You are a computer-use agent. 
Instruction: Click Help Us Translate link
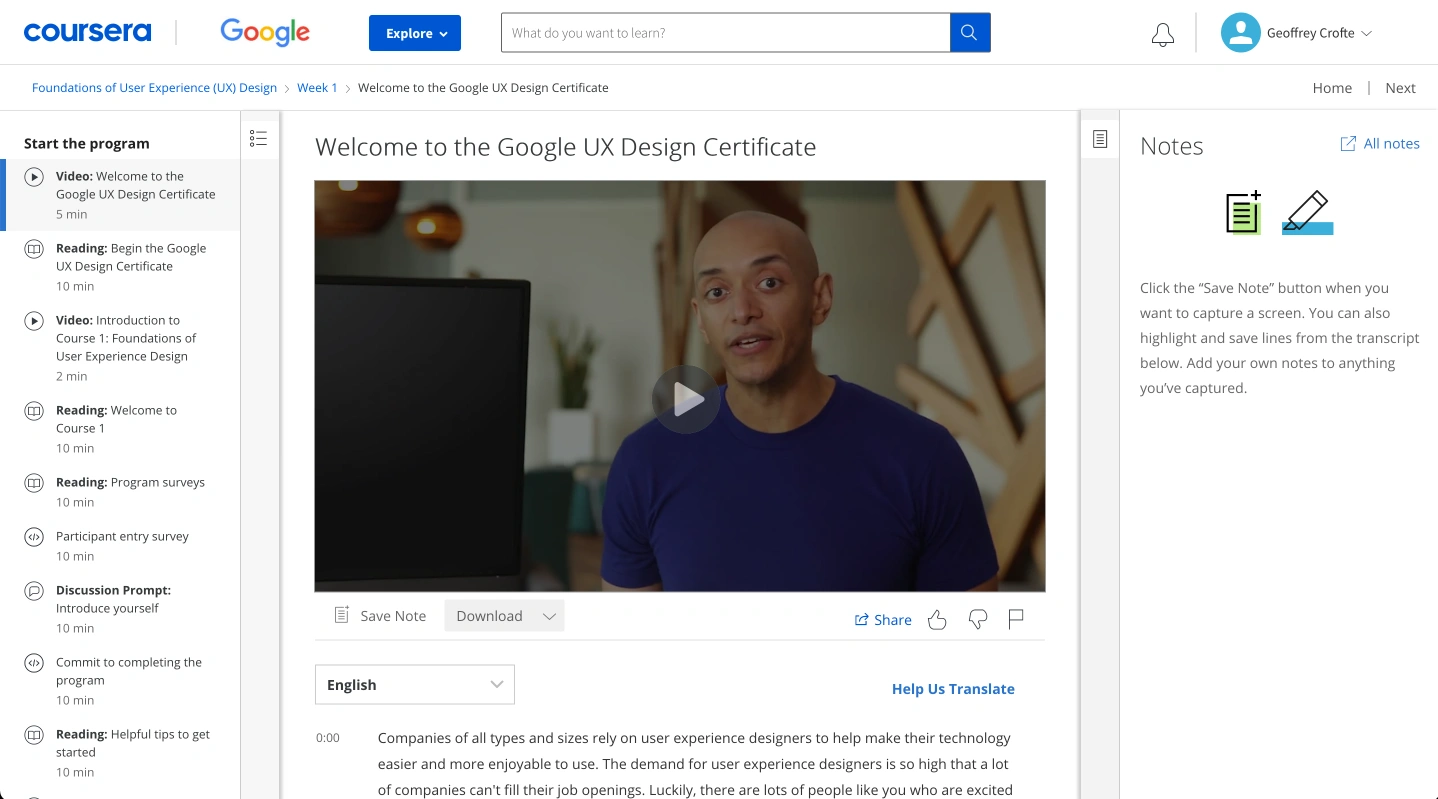pos(953,689)
